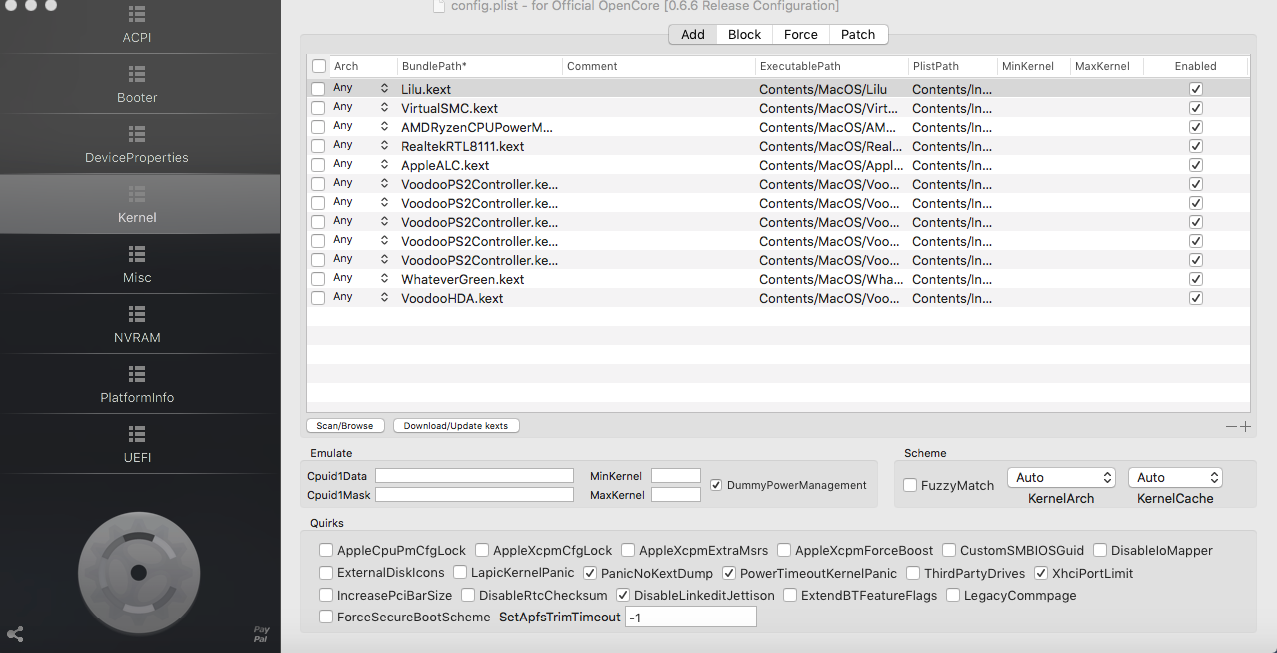Toggle the DummyPowerManagement checkbox
Screen dimensions: 1277x653
click(716, 485)
